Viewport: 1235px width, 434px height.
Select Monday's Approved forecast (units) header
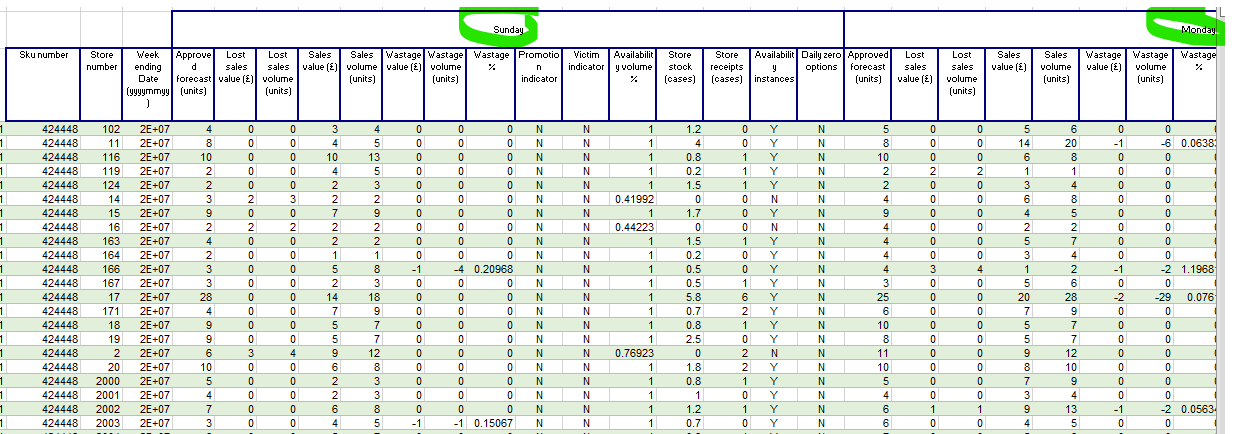(x=868, y=84)
